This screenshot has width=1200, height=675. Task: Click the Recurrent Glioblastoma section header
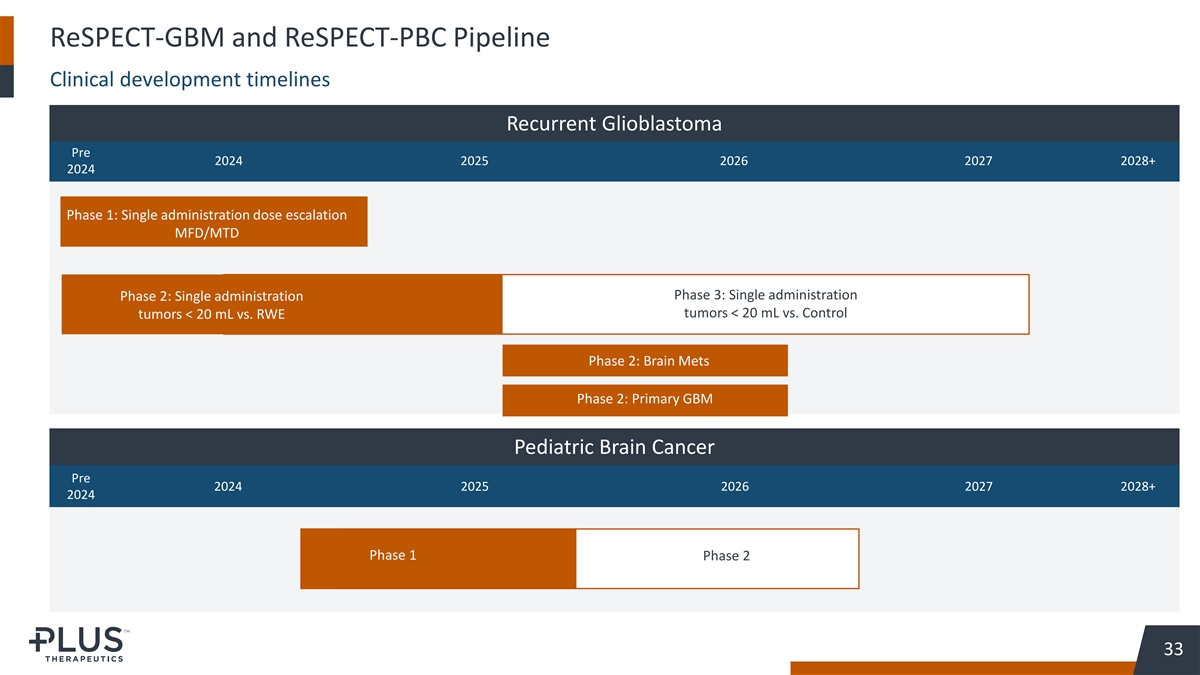(614, 124)
